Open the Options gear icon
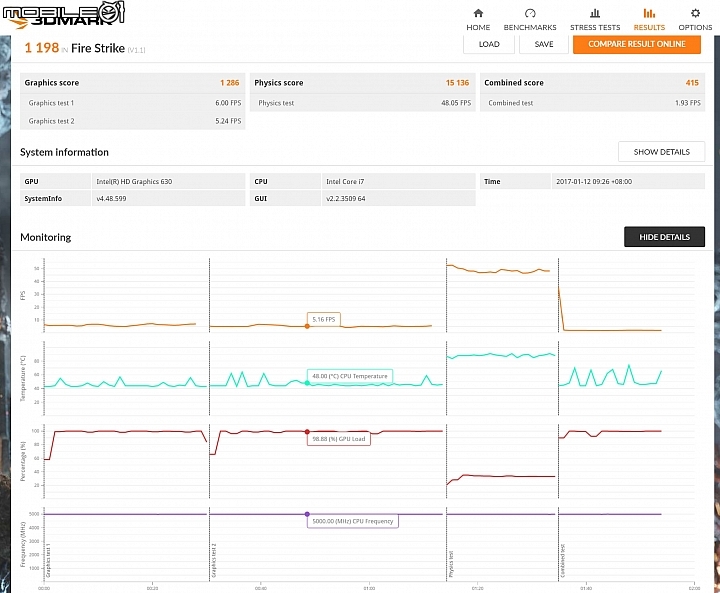720x593 pixels. (x=695, y=13)
